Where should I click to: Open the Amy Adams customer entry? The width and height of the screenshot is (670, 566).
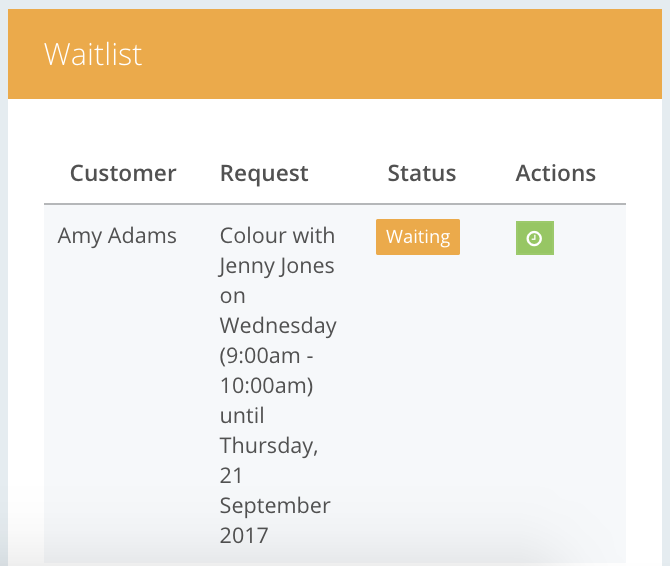[117, 236]
